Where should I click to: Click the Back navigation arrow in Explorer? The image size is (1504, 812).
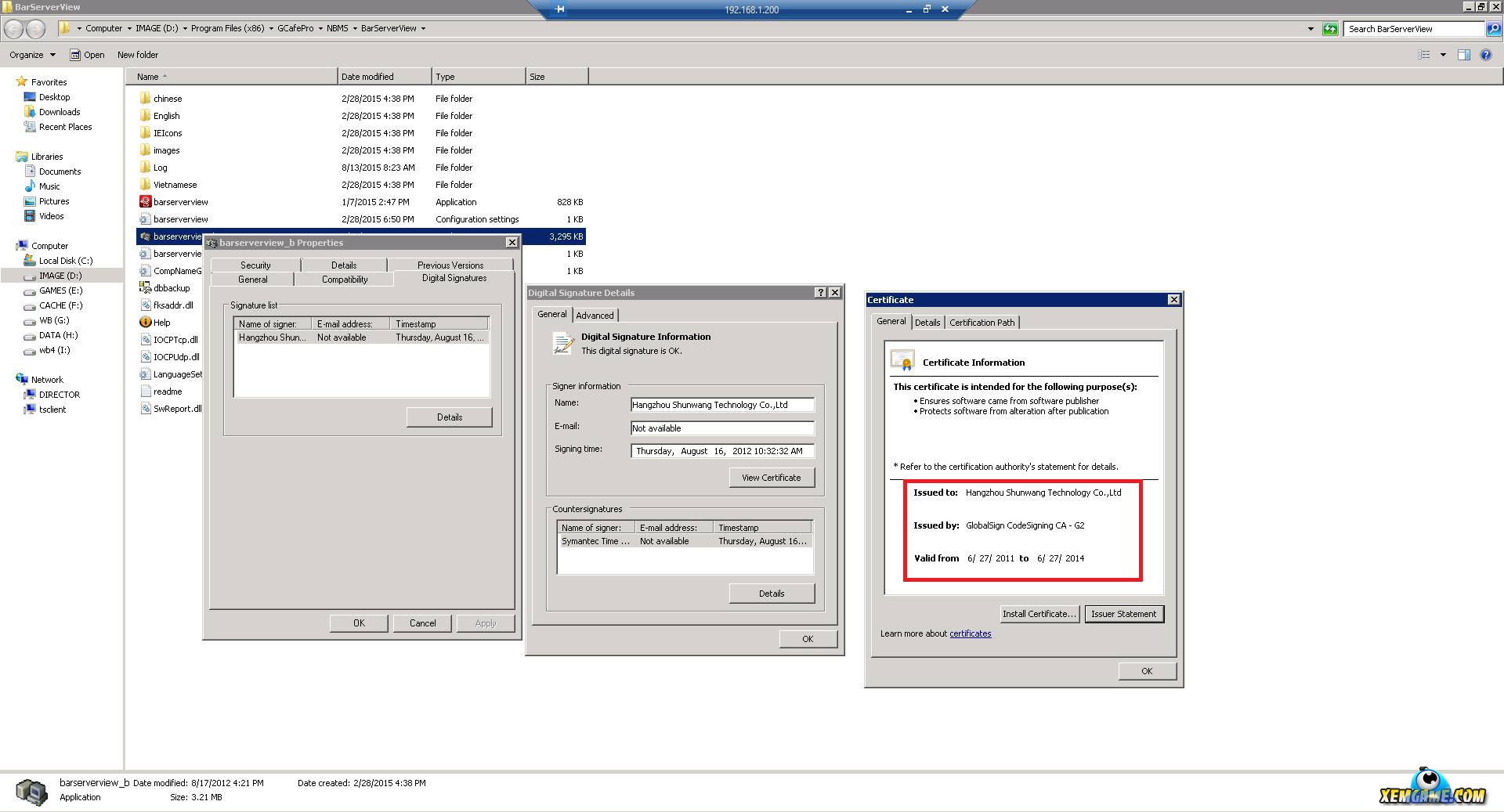click(x=13, y=29)
